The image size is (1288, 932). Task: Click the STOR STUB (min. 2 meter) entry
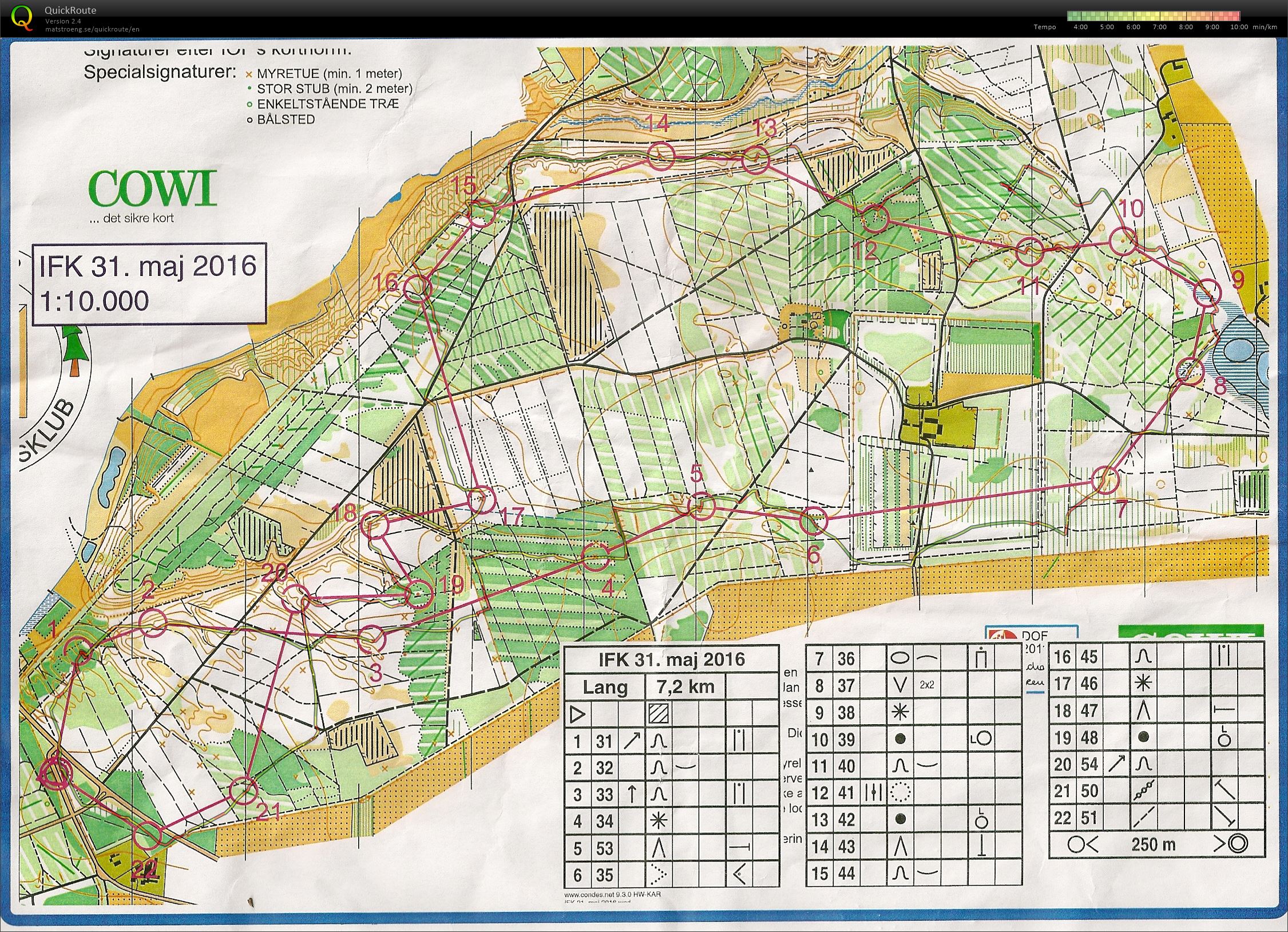(329, 89)
